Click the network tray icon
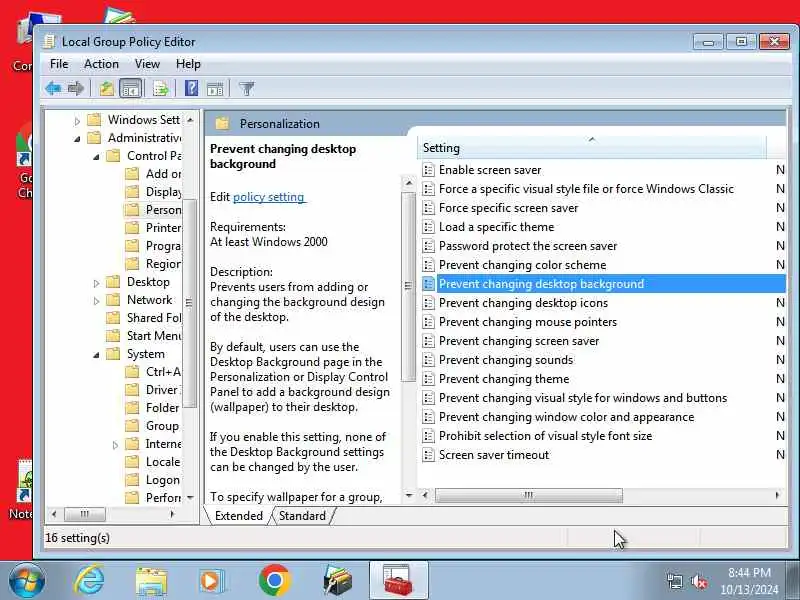 pyautogui.click(x=674, y=581)
